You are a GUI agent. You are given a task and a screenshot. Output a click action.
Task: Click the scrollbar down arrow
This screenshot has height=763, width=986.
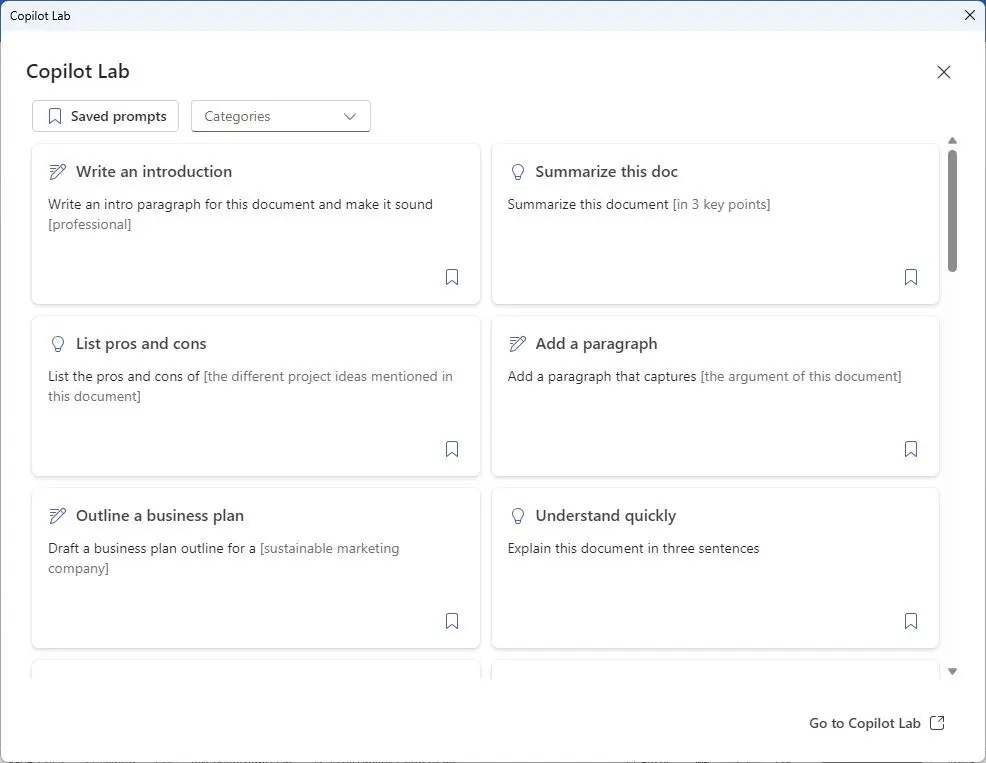953,672
